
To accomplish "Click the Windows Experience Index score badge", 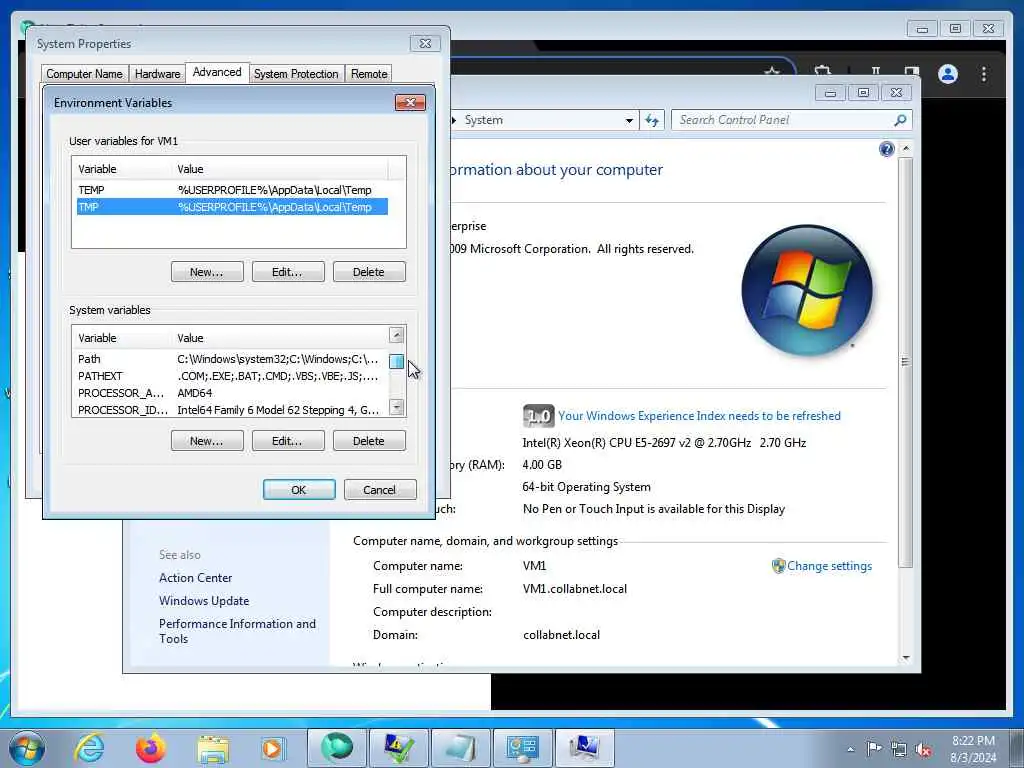I will (x=538, y=415).
